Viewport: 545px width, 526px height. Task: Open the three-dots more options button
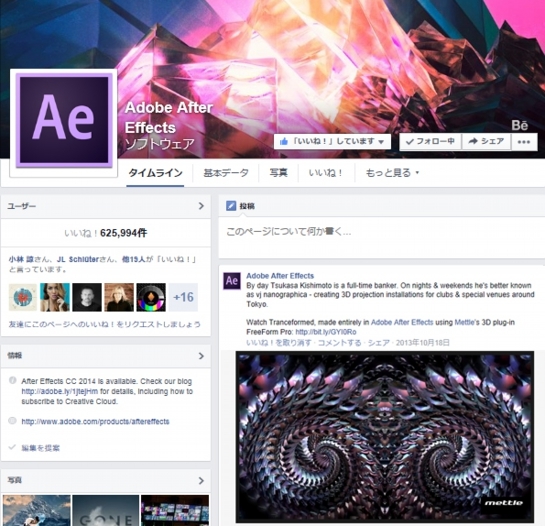point(524,142)
